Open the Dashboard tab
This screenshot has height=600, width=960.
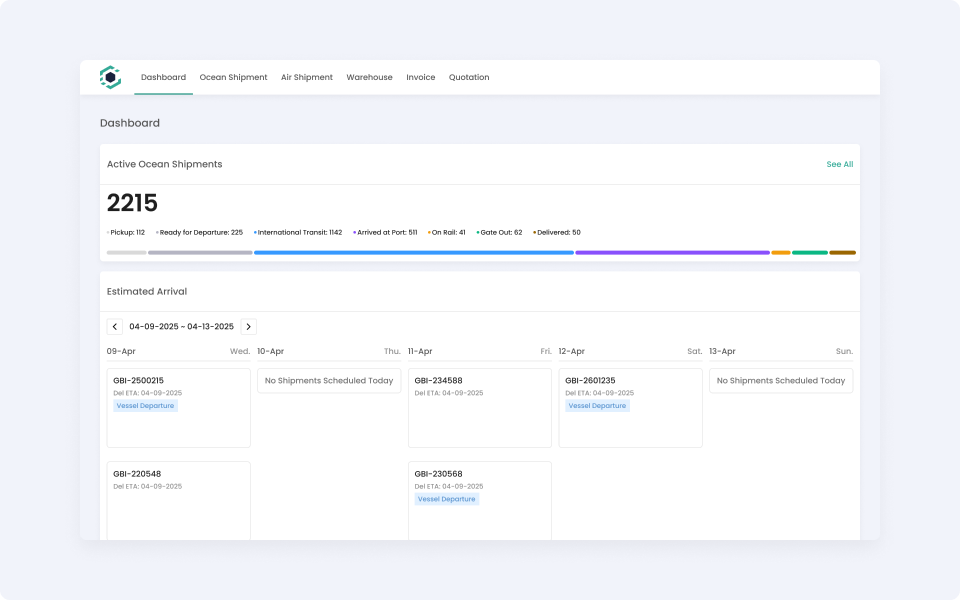[163, 77]
